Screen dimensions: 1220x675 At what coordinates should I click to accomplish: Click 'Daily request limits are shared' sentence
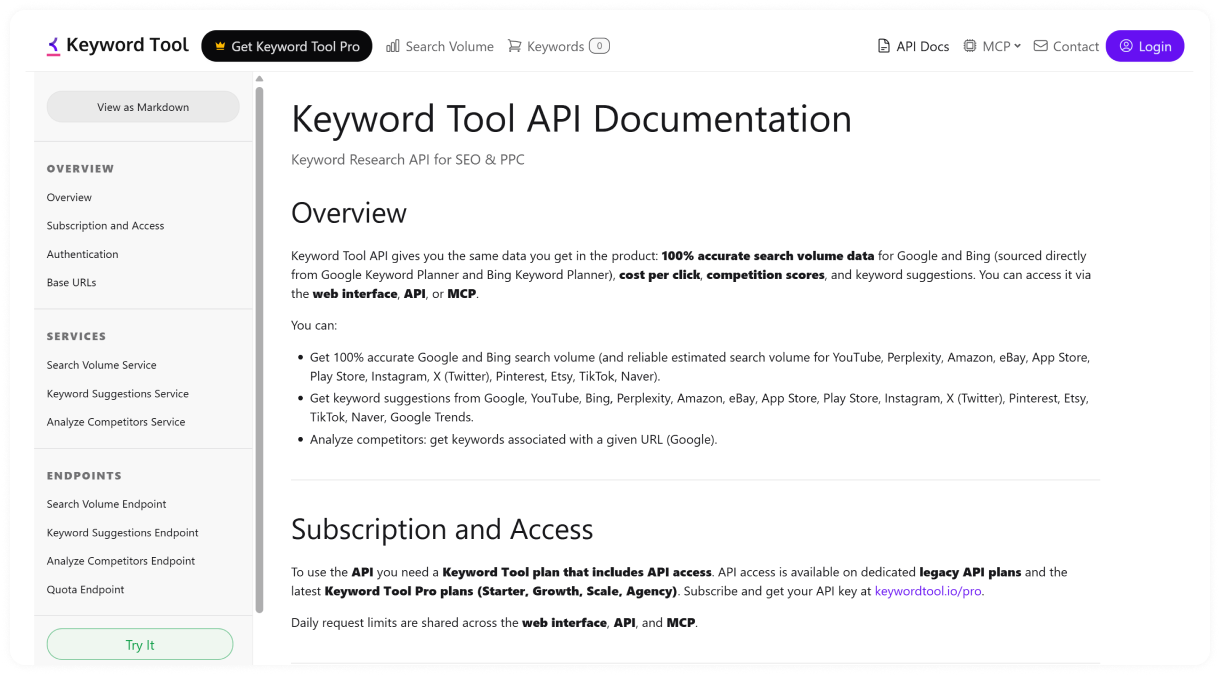tap(494, 623)
